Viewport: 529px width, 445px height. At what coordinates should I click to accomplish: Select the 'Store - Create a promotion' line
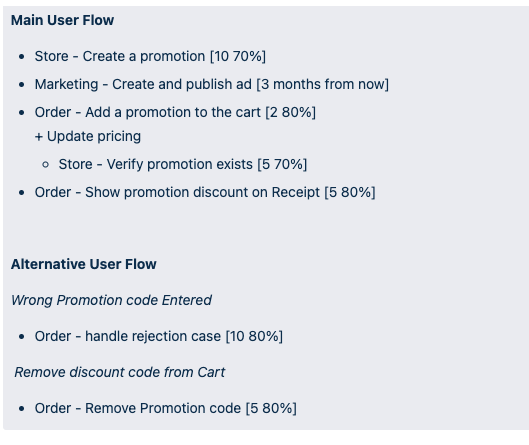(x=150, y=56)
